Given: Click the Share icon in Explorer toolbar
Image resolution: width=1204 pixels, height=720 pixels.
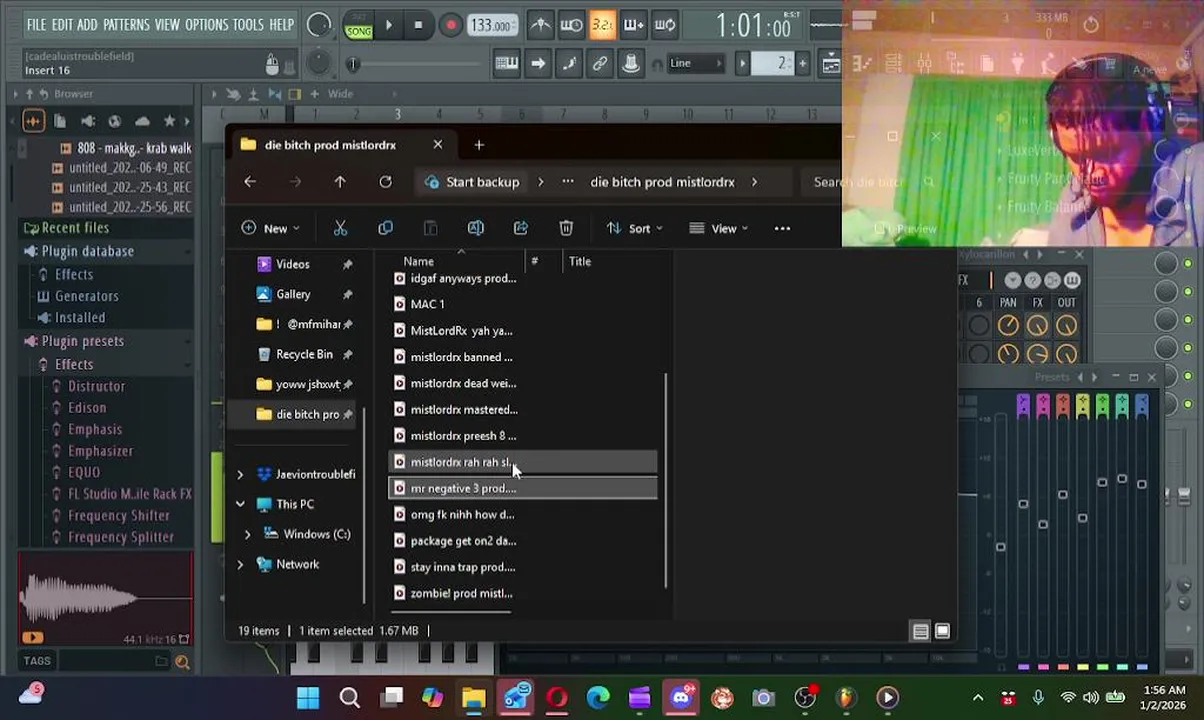Looking at the screenshot, I should tap(520, 229).
